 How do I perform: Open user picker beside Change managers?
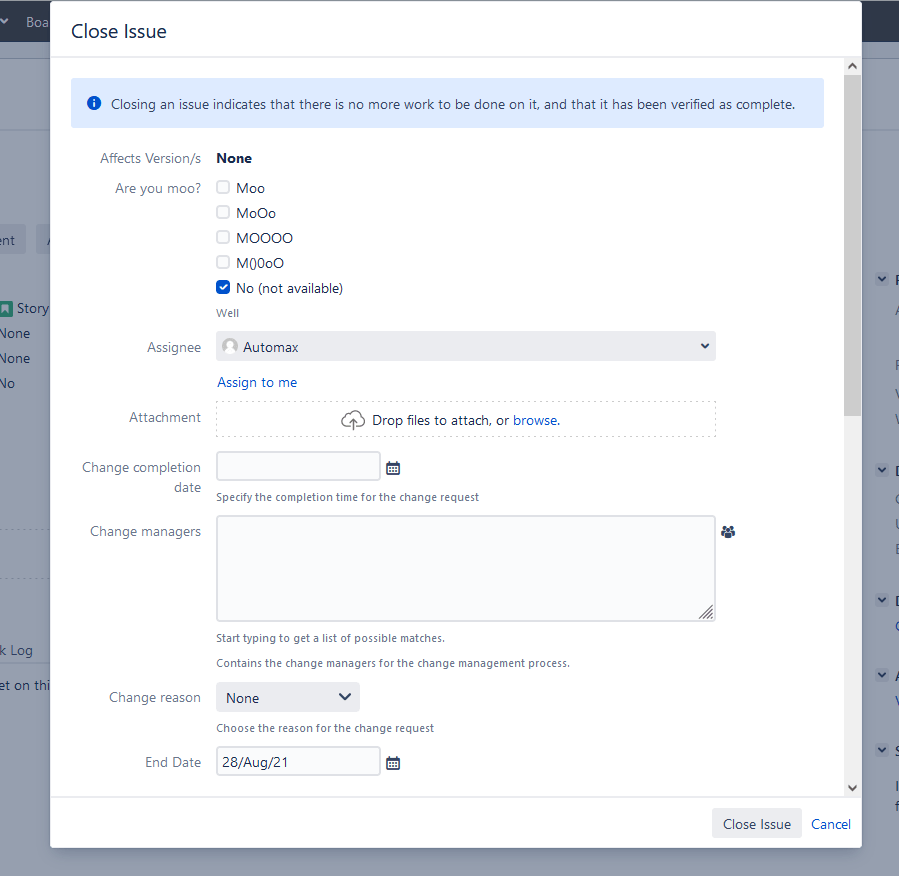pos(728,532)
